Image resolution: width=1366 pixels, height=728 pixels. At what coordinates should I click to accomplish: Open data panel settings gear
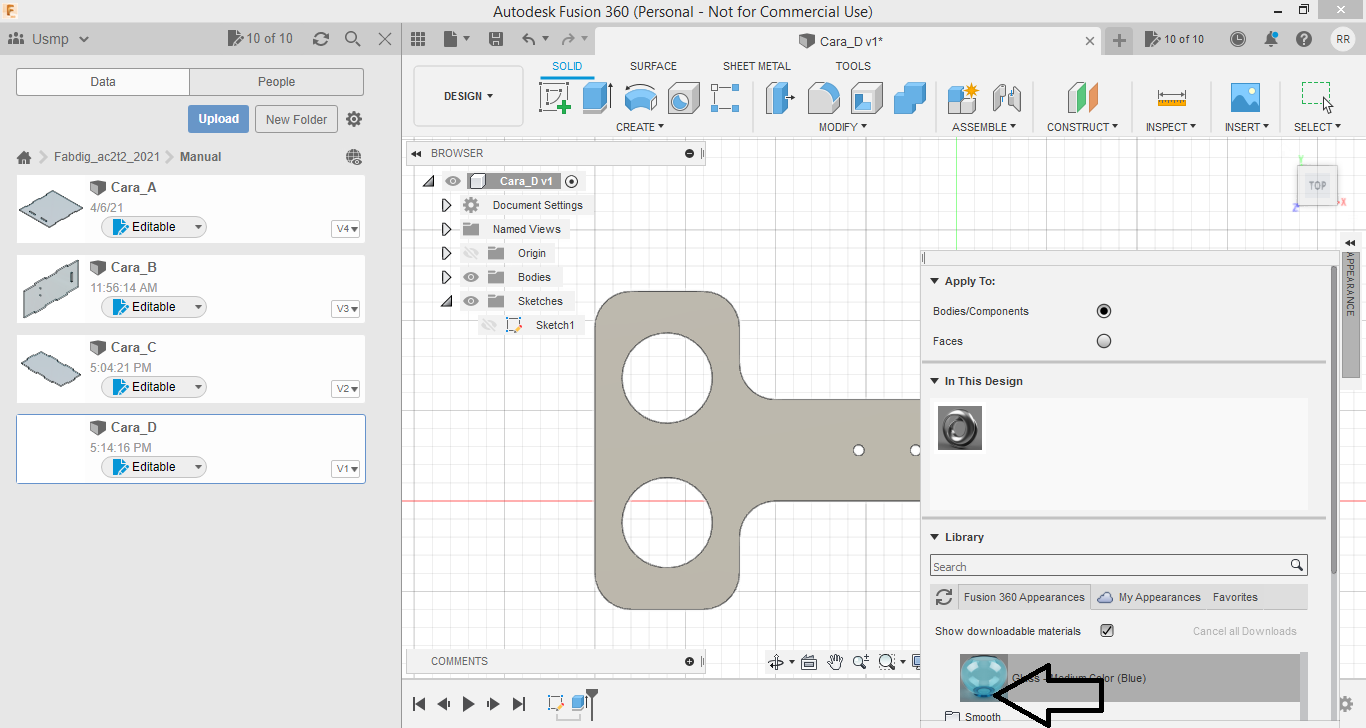354,119
